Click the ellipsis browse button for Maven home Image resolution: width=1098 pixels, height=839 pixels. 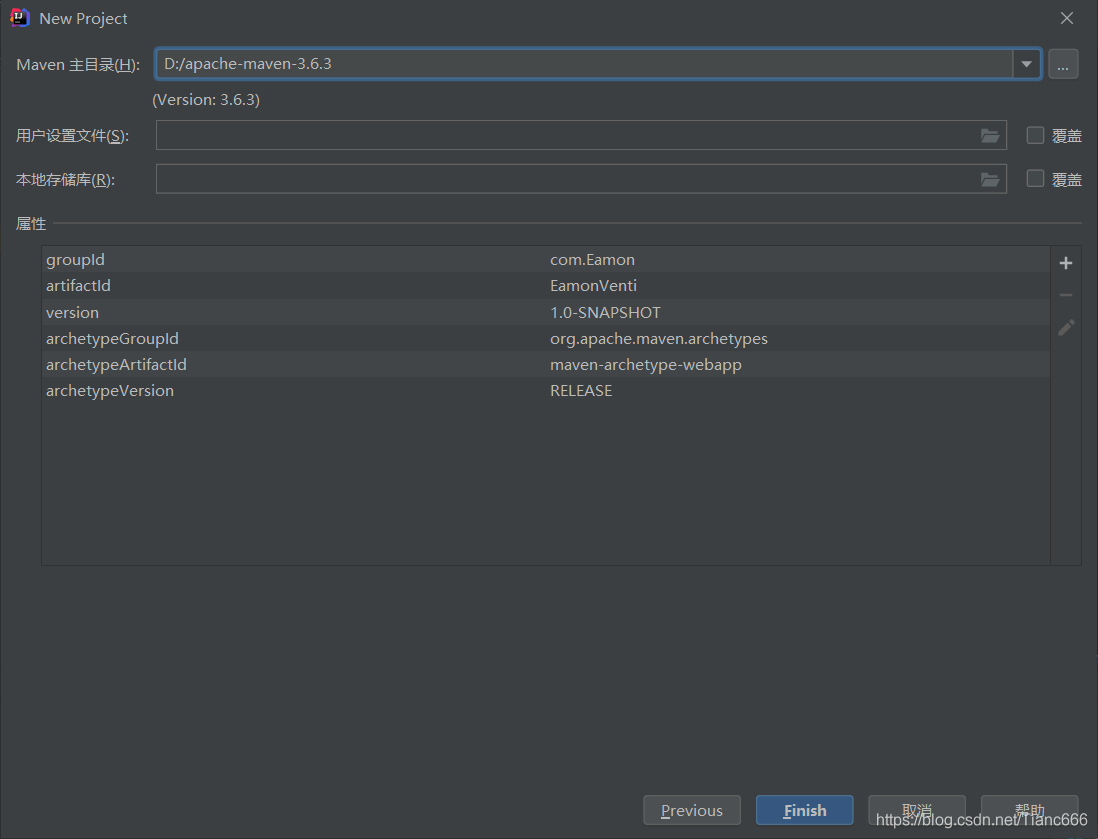click(1063, 64)
